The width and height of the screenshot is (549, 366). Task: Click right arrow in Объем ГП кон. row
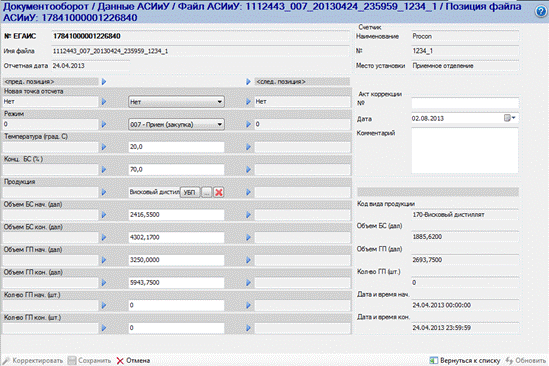[248, 283]
